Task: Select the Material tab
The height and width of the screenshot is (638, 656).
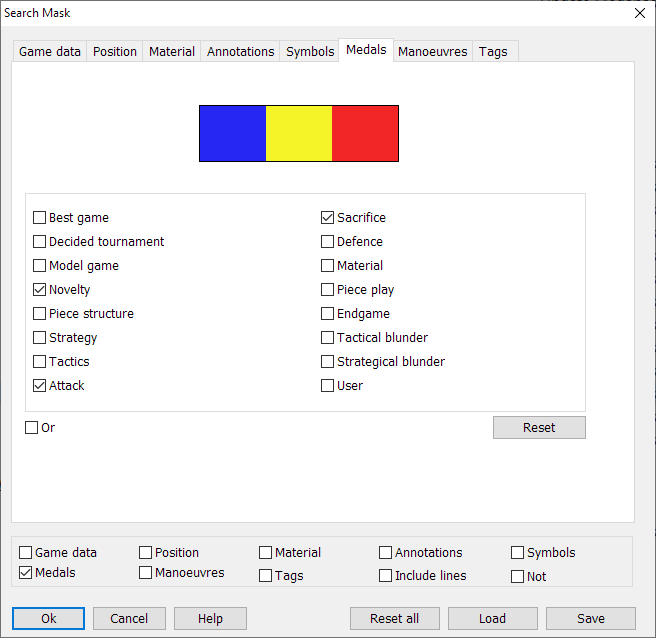Action: pos(172,51)
